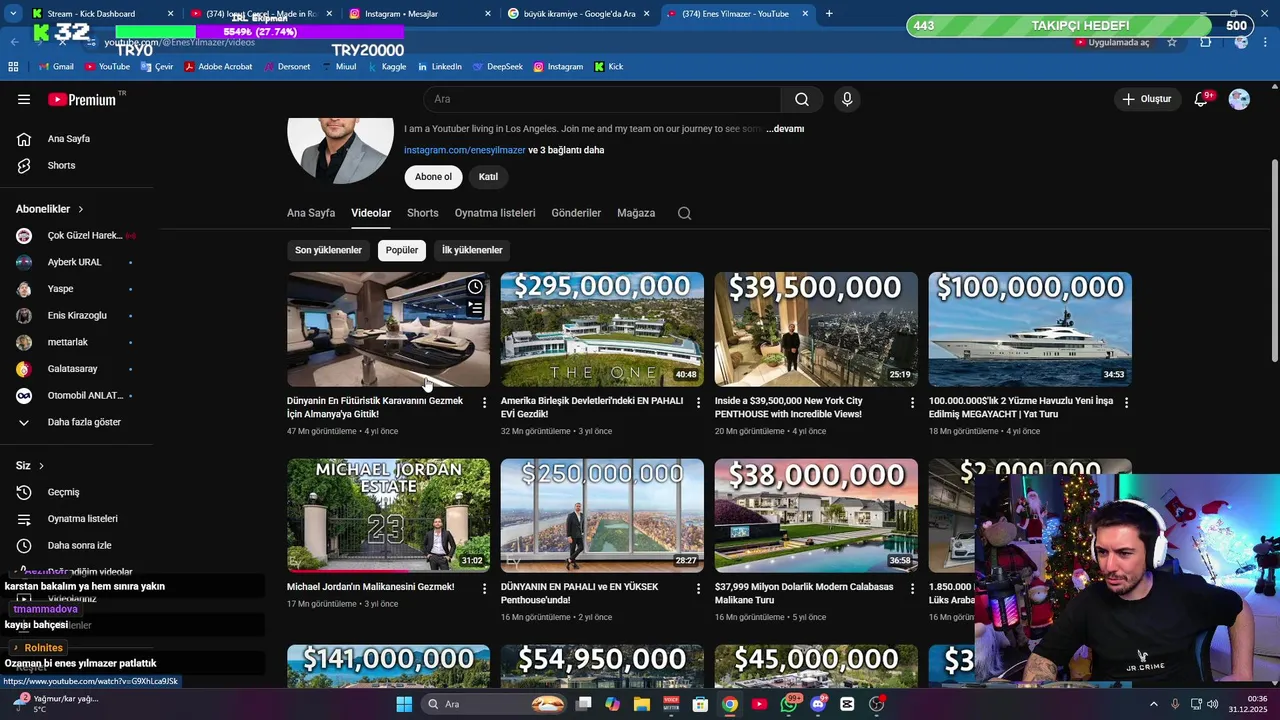This screenshot has height=720, width=1280.
Task: Open Chrome tab list dropdown arrow
Action: click(13, 14)
